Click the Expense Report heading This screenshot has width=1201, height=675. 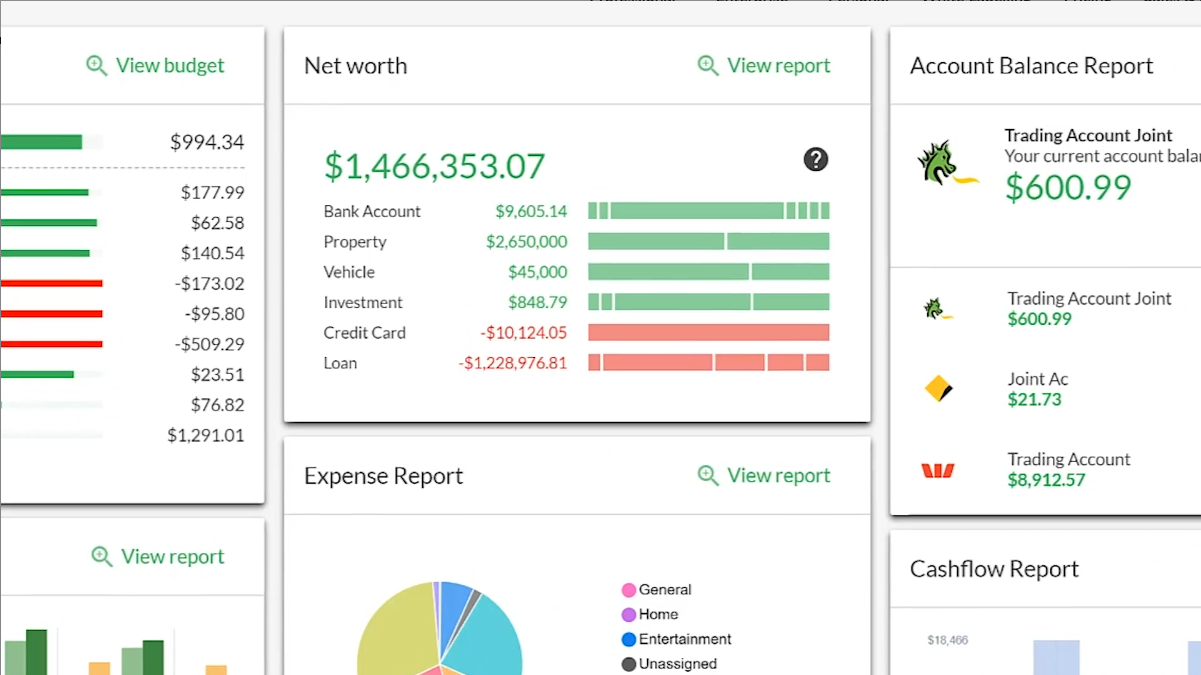coord(383,475)
